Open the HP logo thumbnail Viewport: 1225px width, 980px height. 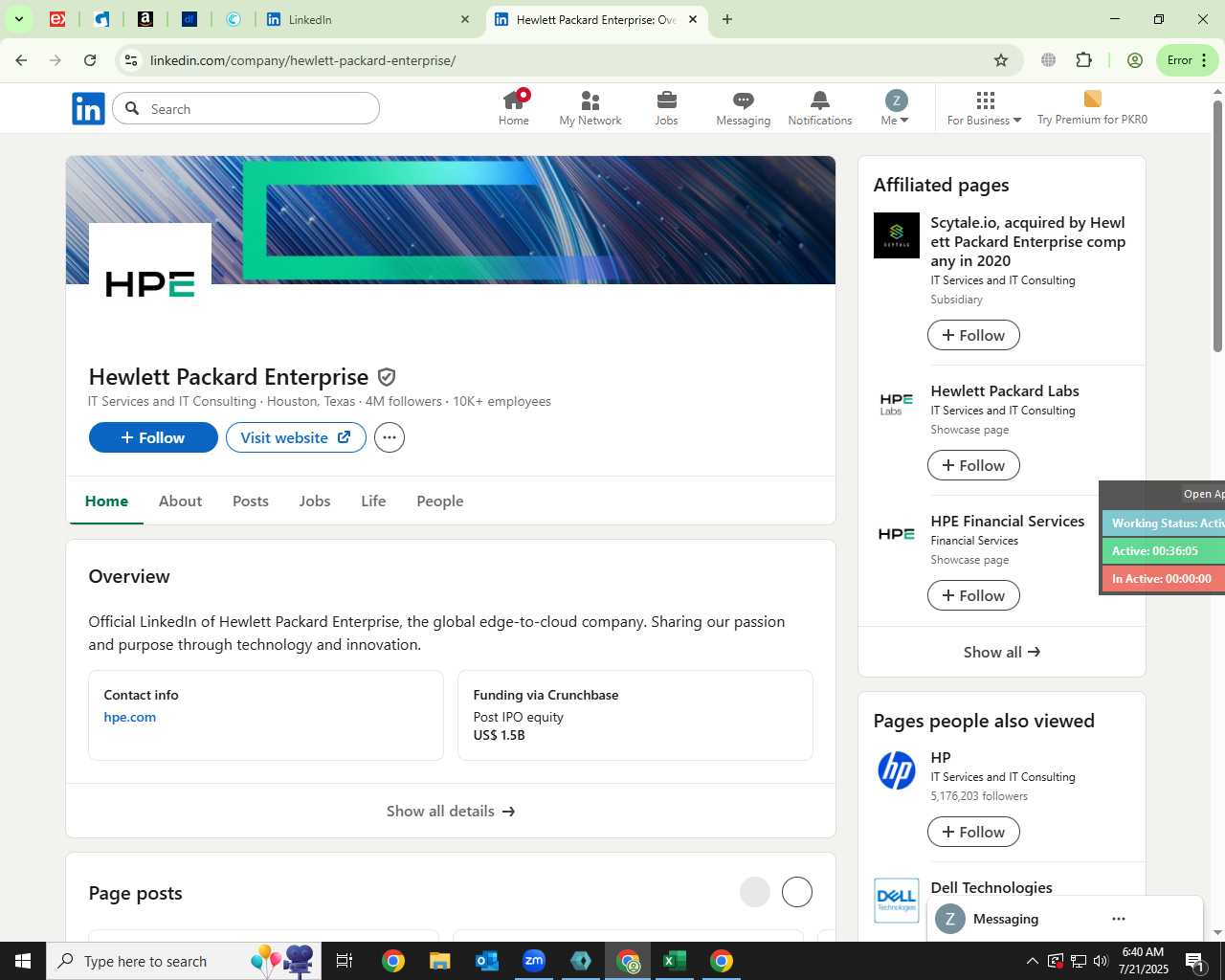[897, 770]
